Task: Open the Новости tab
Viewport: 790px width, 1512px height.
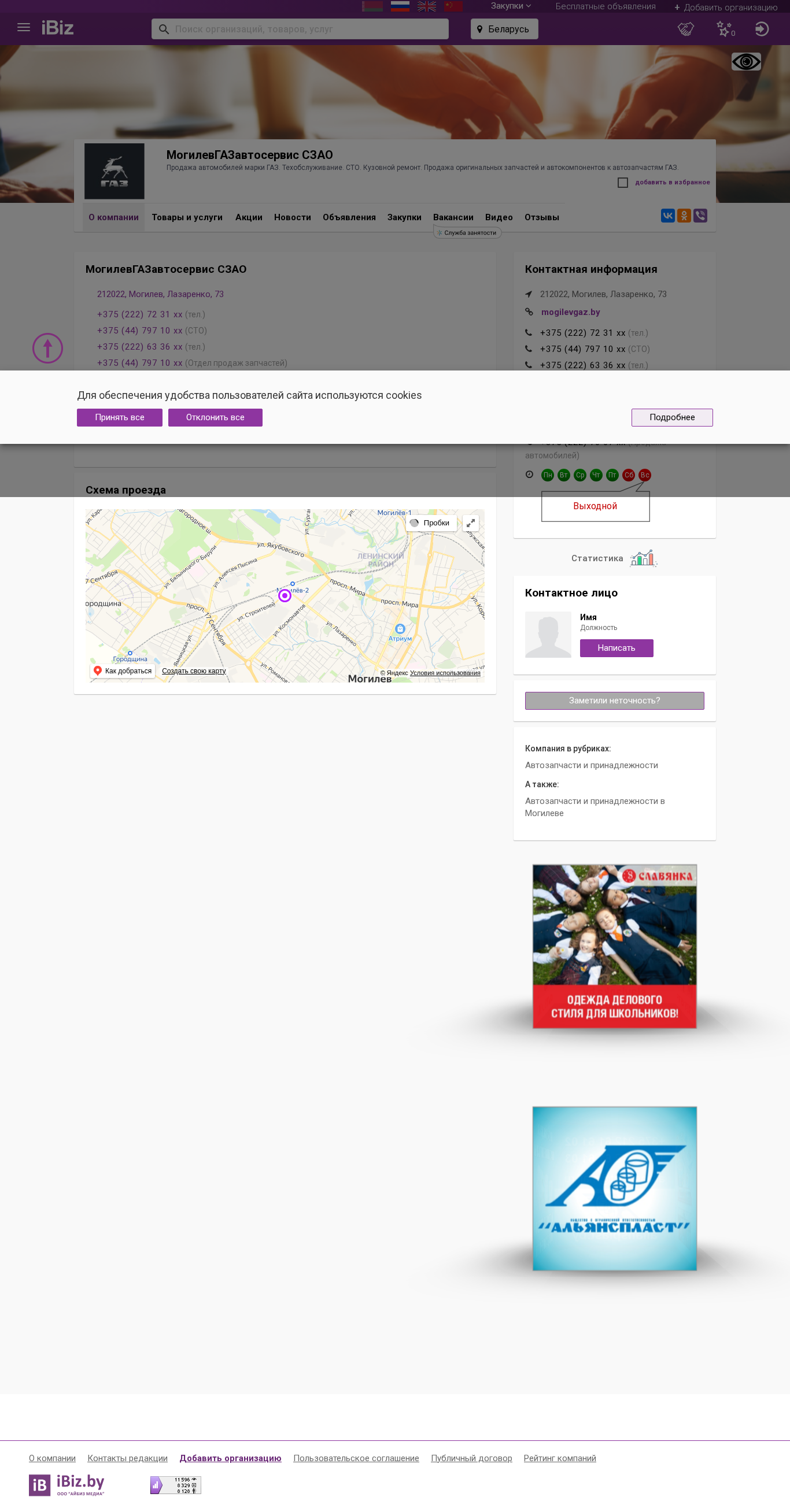Action: (x=293, y=217)
